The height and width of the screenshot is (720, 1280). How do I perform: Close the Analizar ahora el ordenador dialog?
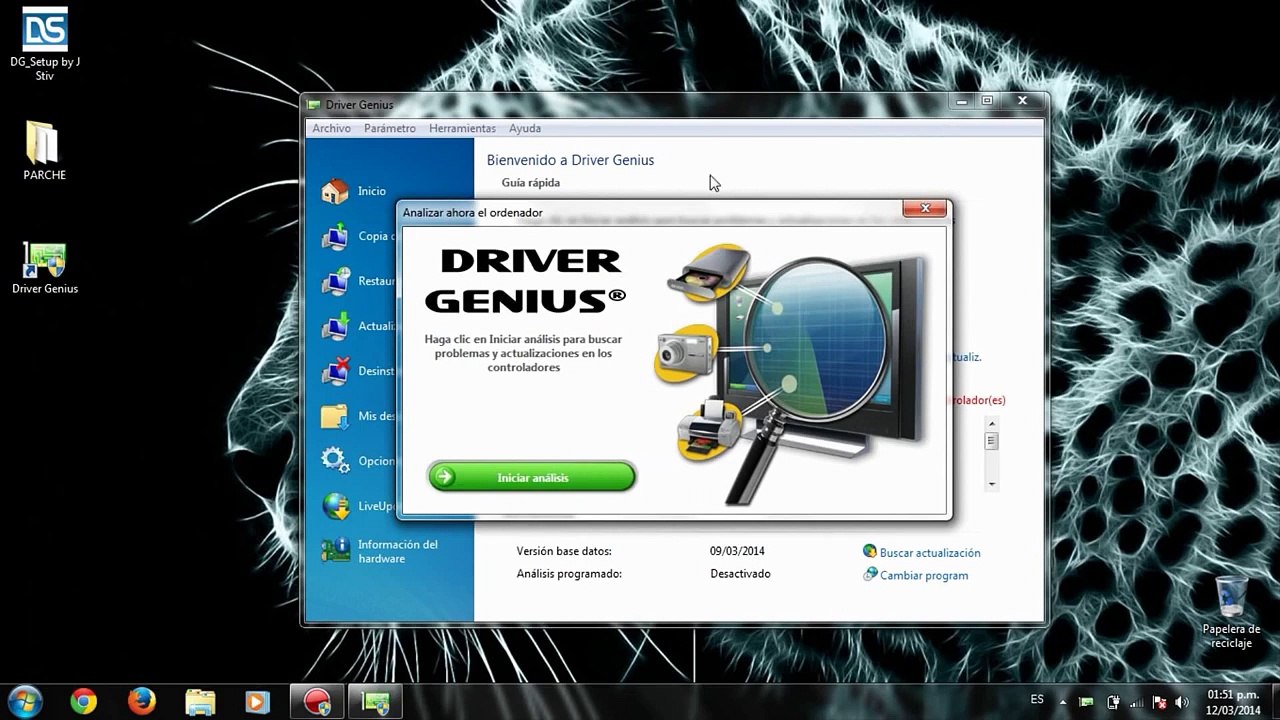coord(925,208)
